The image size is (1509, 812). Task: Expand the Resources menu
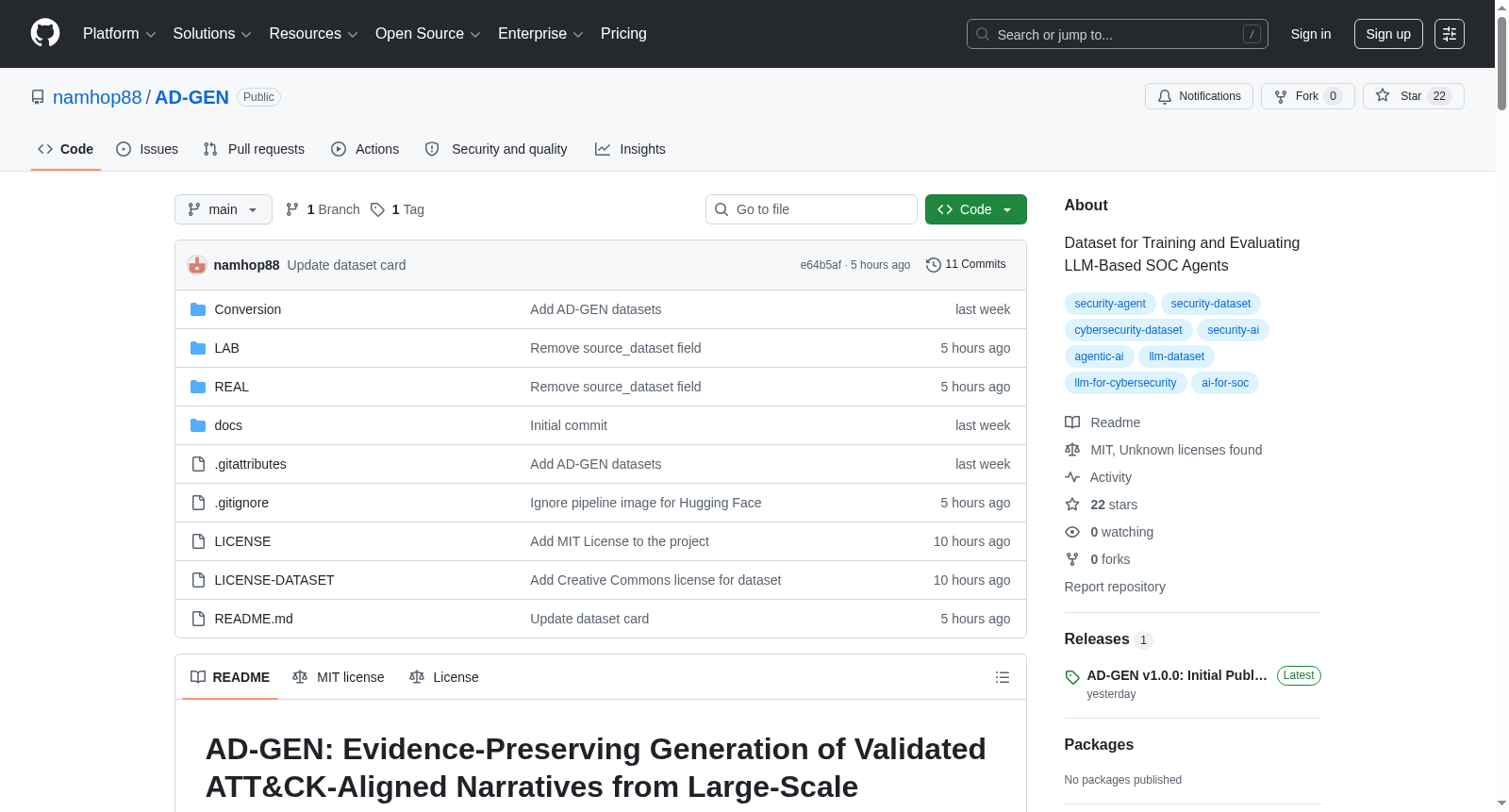pyautogui.click(x=314, y=34)
